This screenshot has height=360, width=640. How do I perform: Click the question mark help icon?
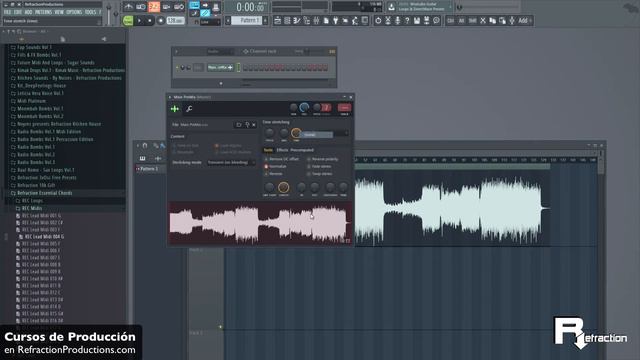(x=407, y=20)
